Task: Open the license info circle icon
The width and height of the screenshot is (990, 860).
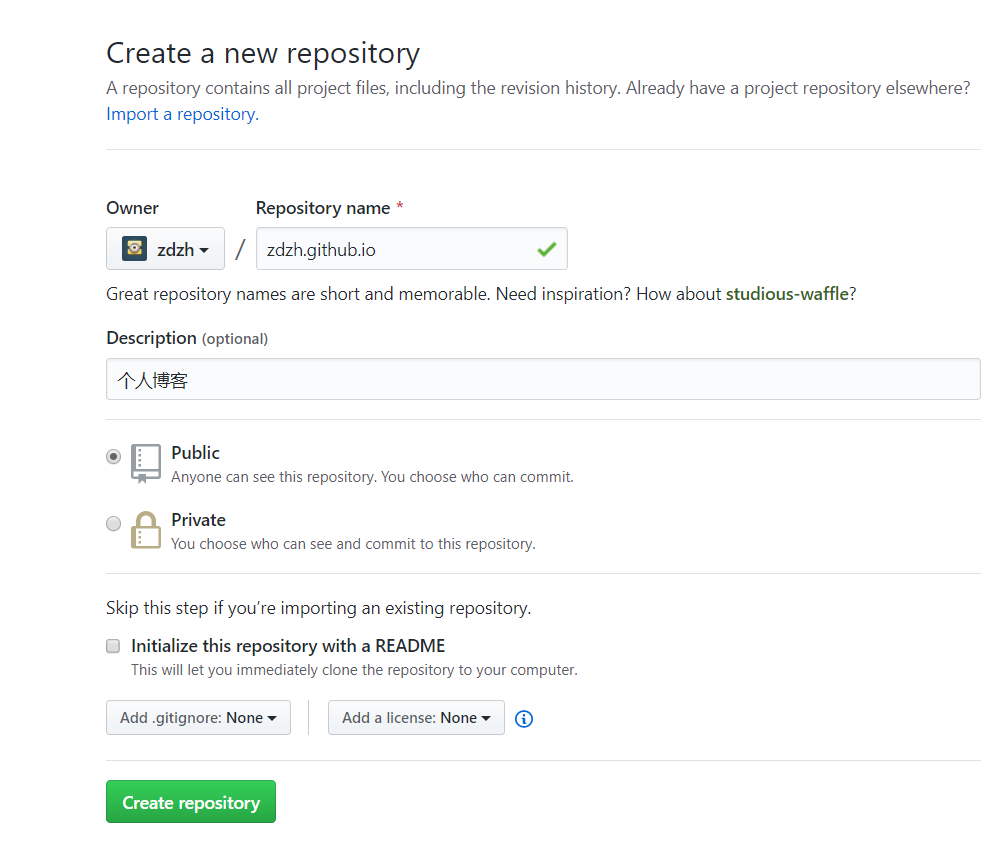Action: [524, 719]
